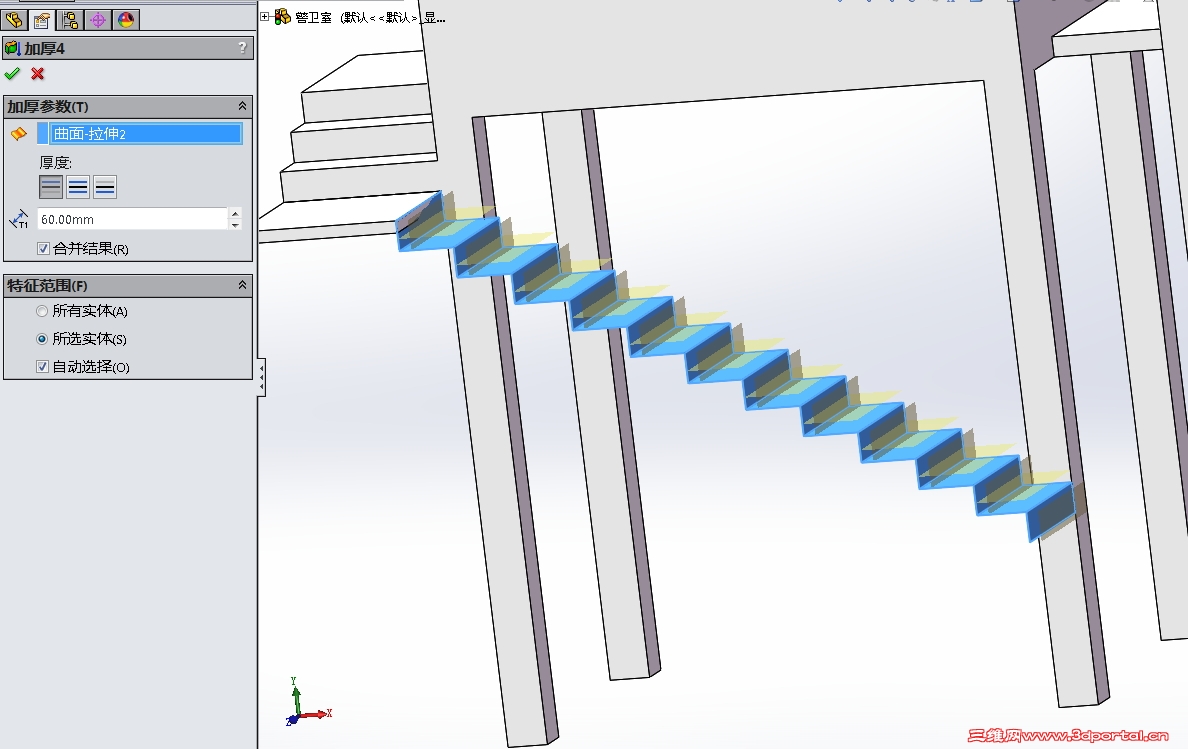The image size is (1188, 749).
Task: Click the XYZ coordinate triad
Action: 308,702
